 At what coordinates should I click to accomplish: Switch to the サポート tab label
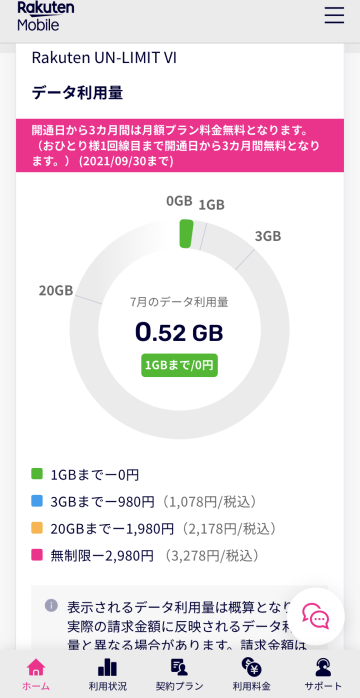(x=324, y=686)
